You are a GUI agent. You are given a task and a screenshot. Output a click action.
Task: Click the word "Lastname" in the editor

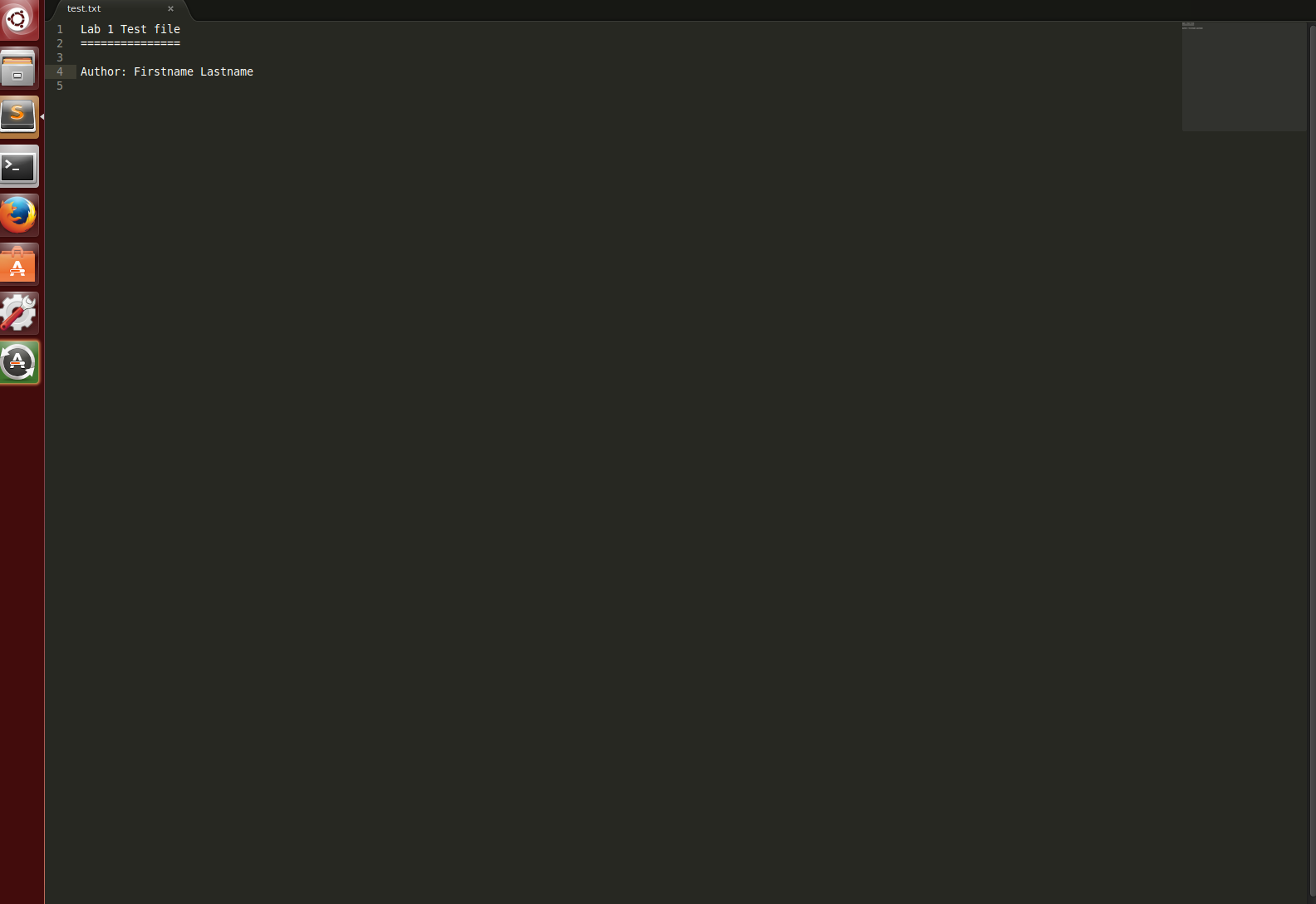(227, 71)
